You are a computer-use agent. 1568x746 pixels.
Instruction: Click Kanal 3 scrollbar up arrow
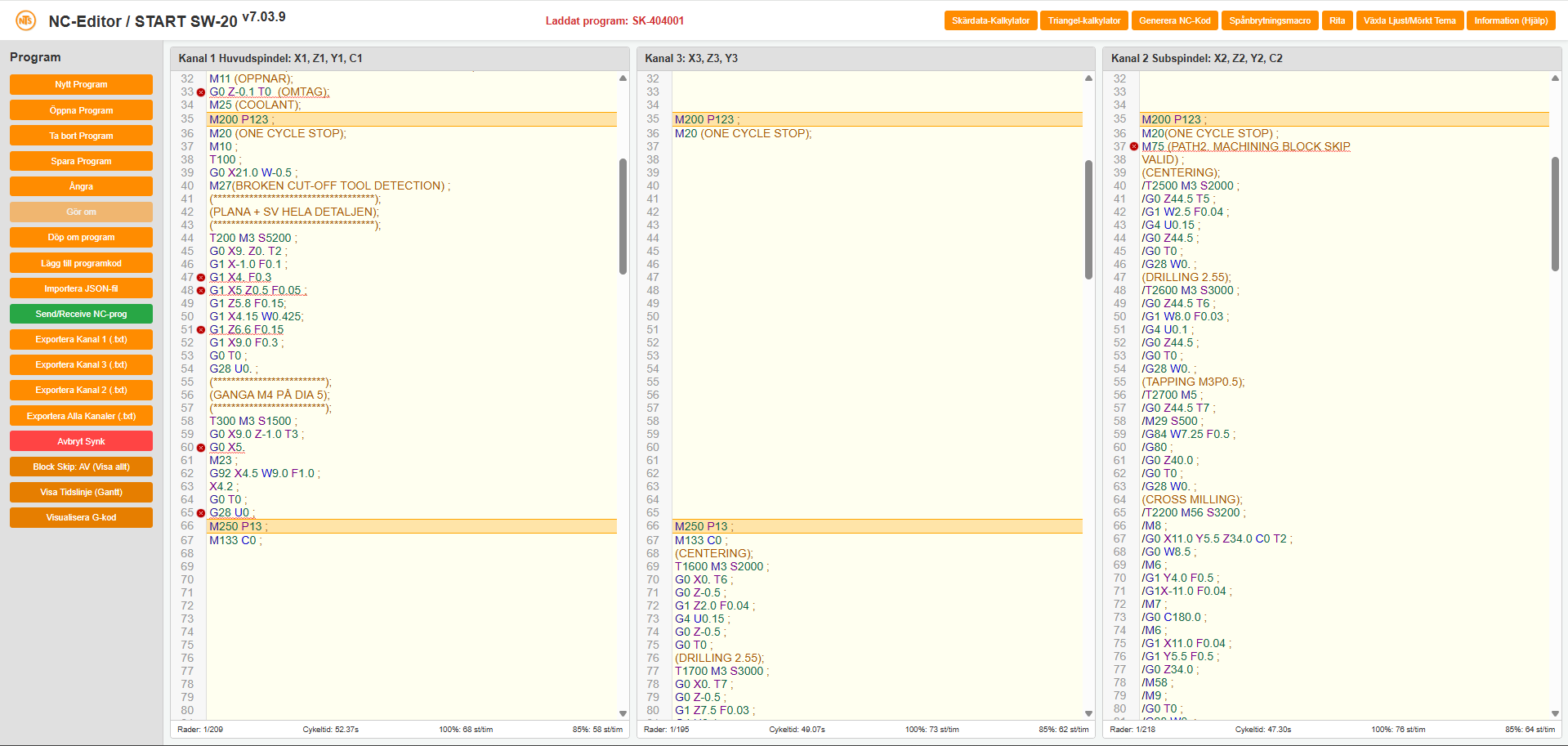pyautogui.click(x=1088, y=78)
